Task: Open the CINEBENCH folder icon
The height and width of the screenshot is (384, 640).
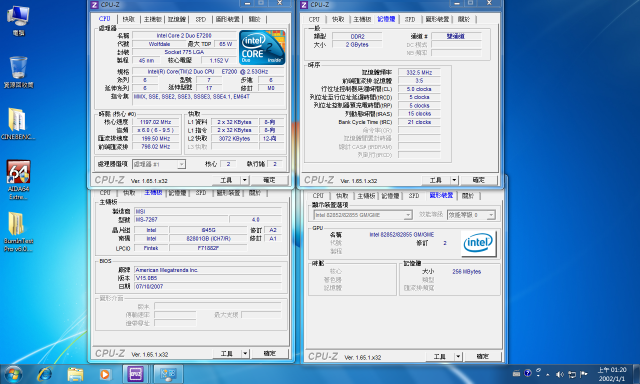Action: [x=18, y=124]
